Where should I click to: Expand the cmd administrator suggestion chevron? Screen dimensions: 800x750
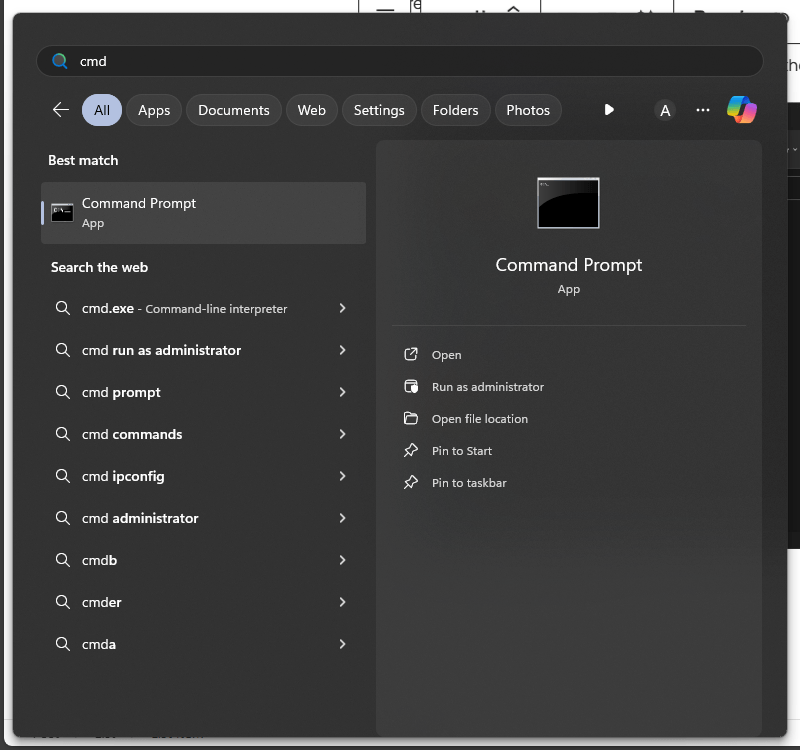(342, 518)
